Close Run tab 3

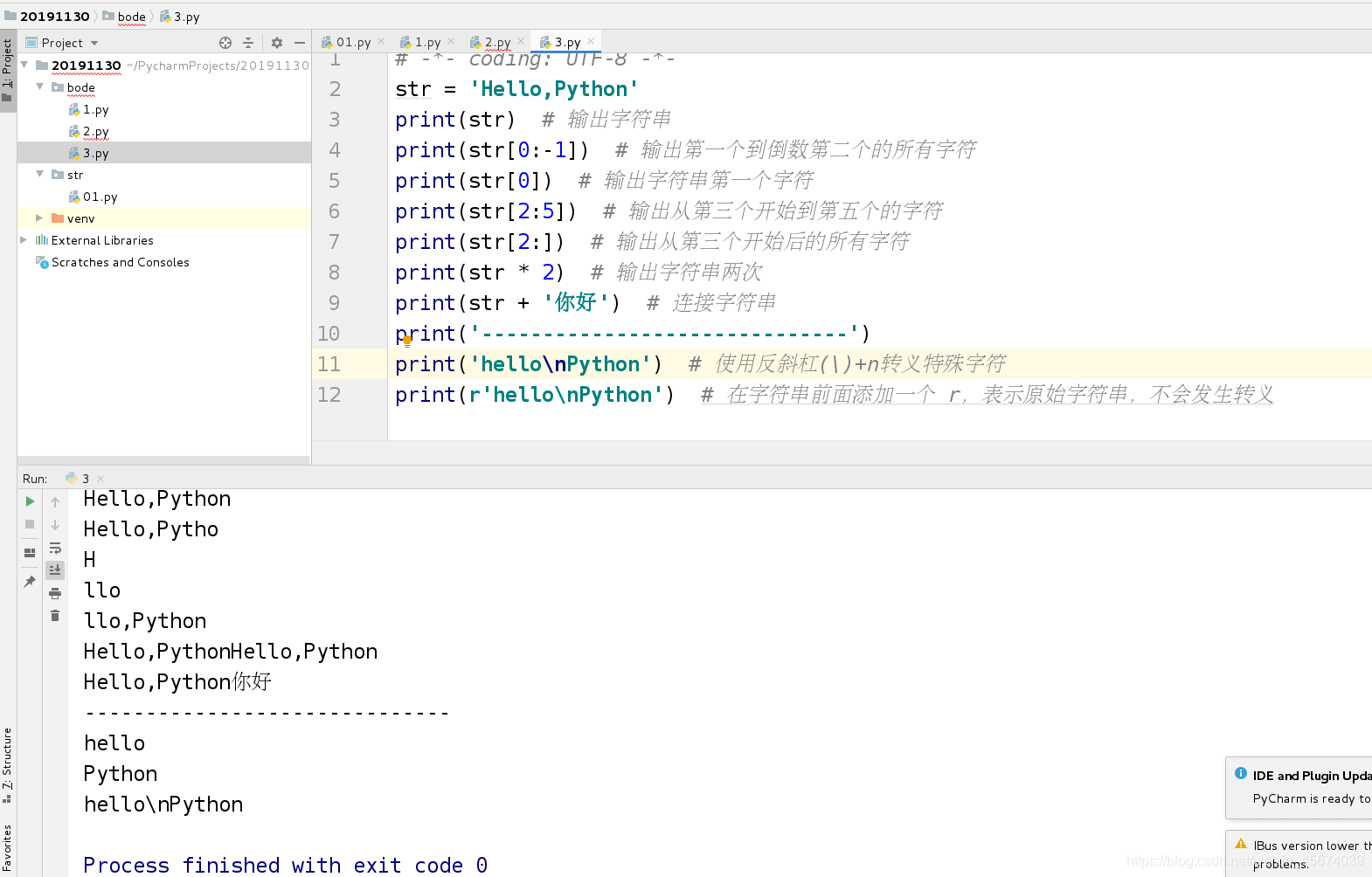[100, 479]
